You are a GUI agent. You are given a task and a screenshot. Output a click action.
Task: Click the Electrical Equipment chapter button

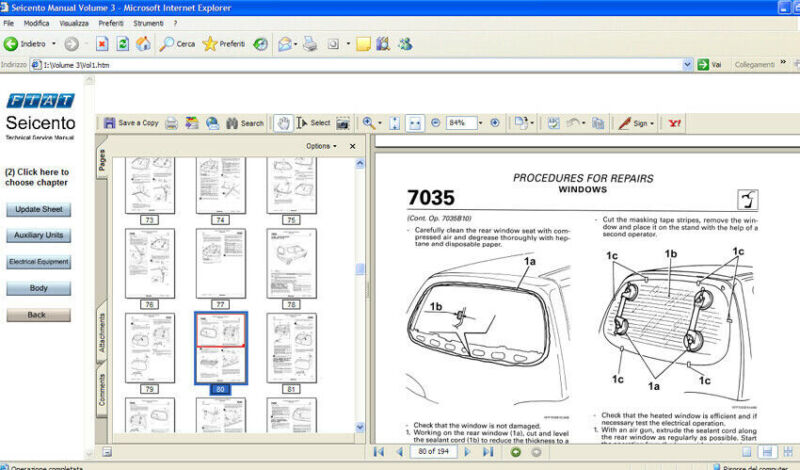[x=39, y=262]
